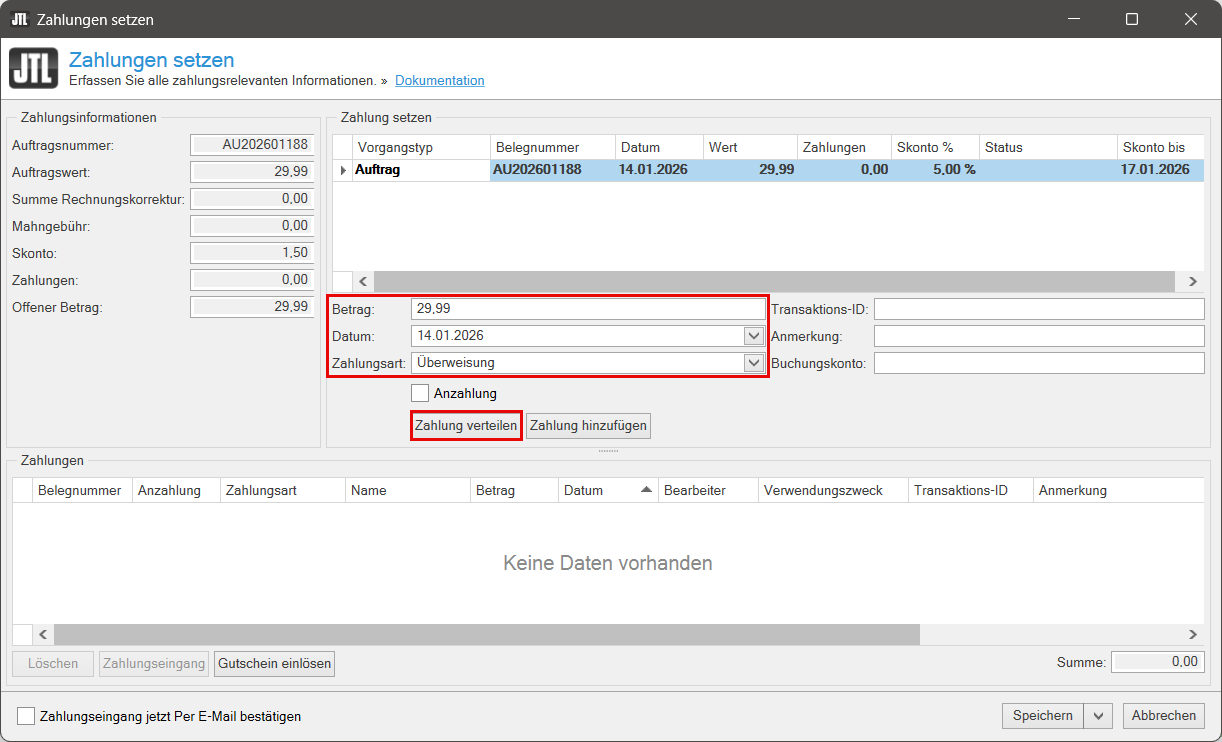Click Gutschein einlösen button

[x=274, y=663]
